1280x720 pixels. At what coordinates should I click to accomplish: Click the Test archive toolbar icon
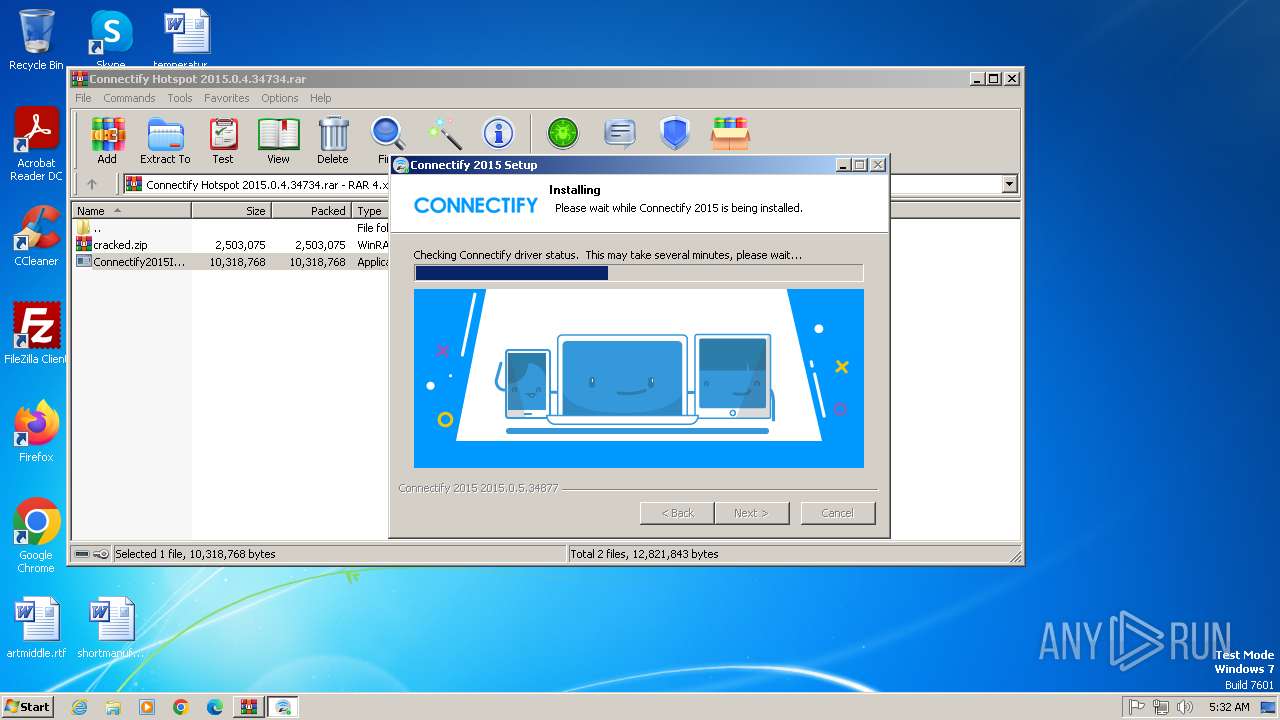pos(223,140)
